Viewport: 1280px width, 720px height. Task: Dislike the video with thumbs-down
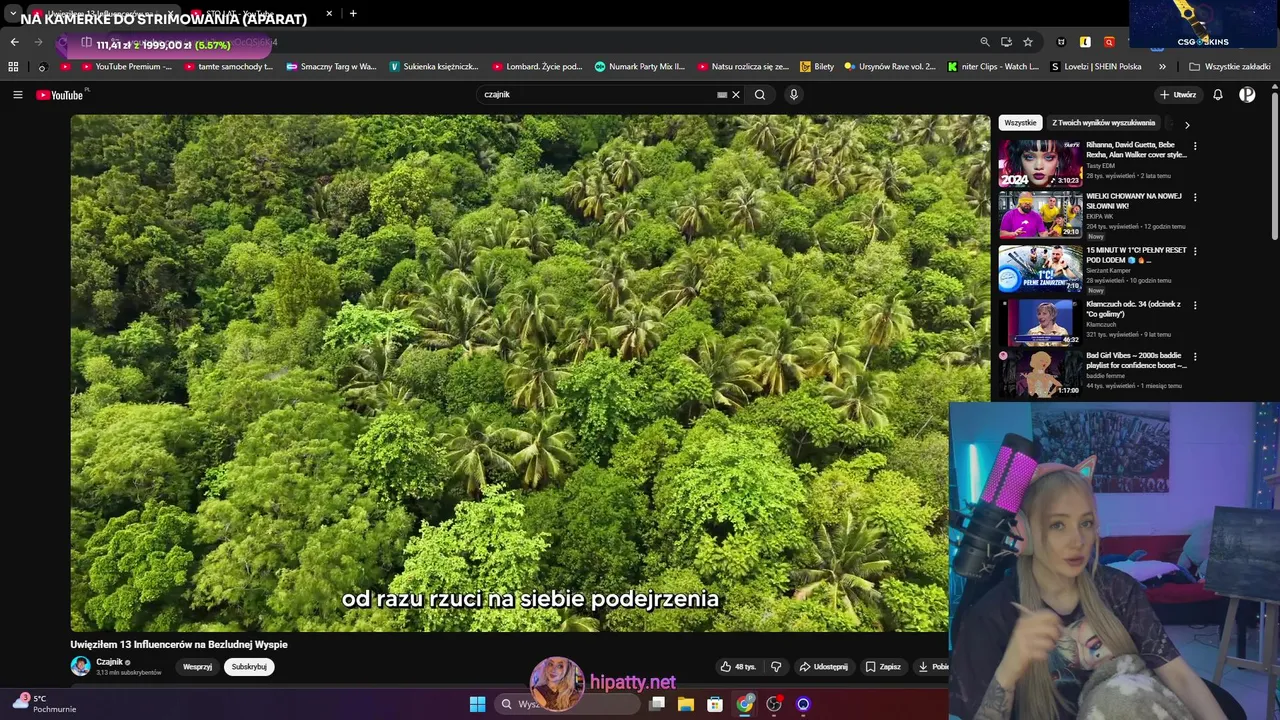point(776,667)
